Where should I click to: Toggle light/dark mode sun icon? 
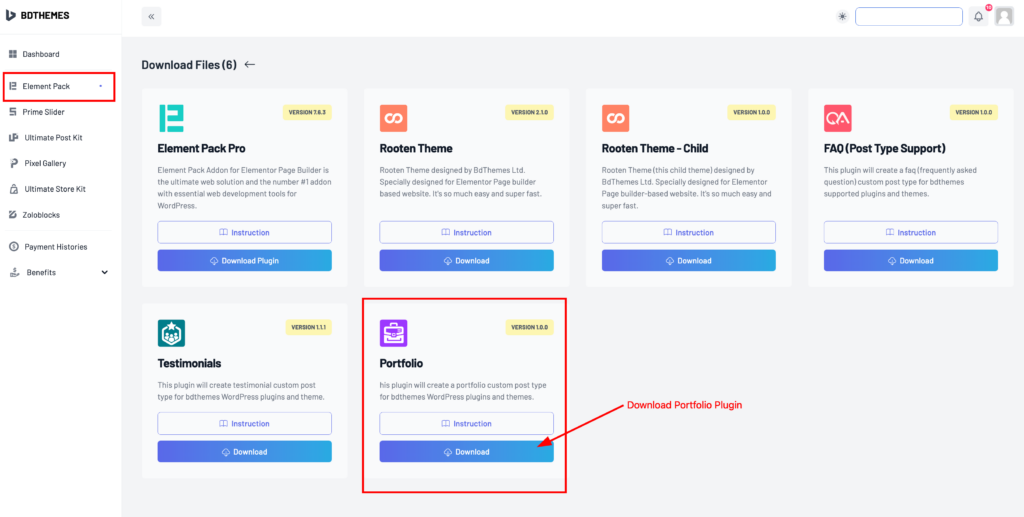(x=842, y=17)
